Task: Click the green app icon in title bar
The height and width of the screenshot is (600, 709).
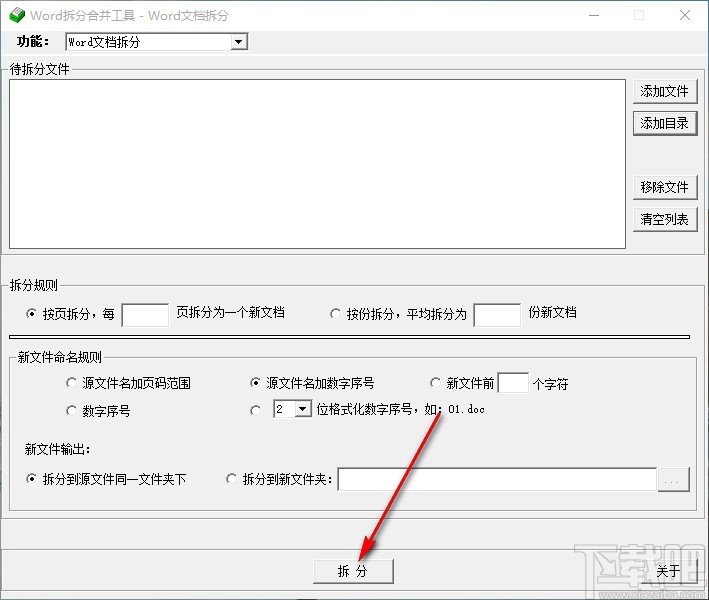Action: (x=17, y=15)
